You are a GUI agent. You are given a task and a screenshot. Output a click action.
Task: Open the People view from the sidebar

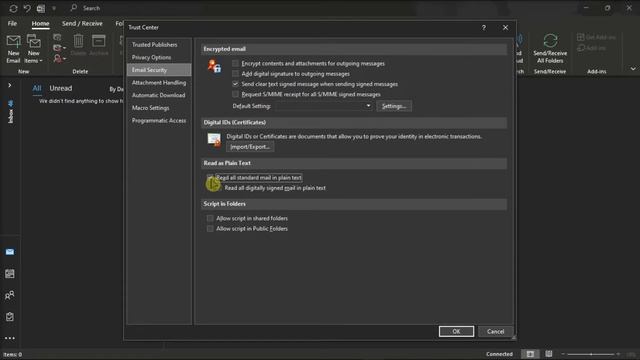10,295
